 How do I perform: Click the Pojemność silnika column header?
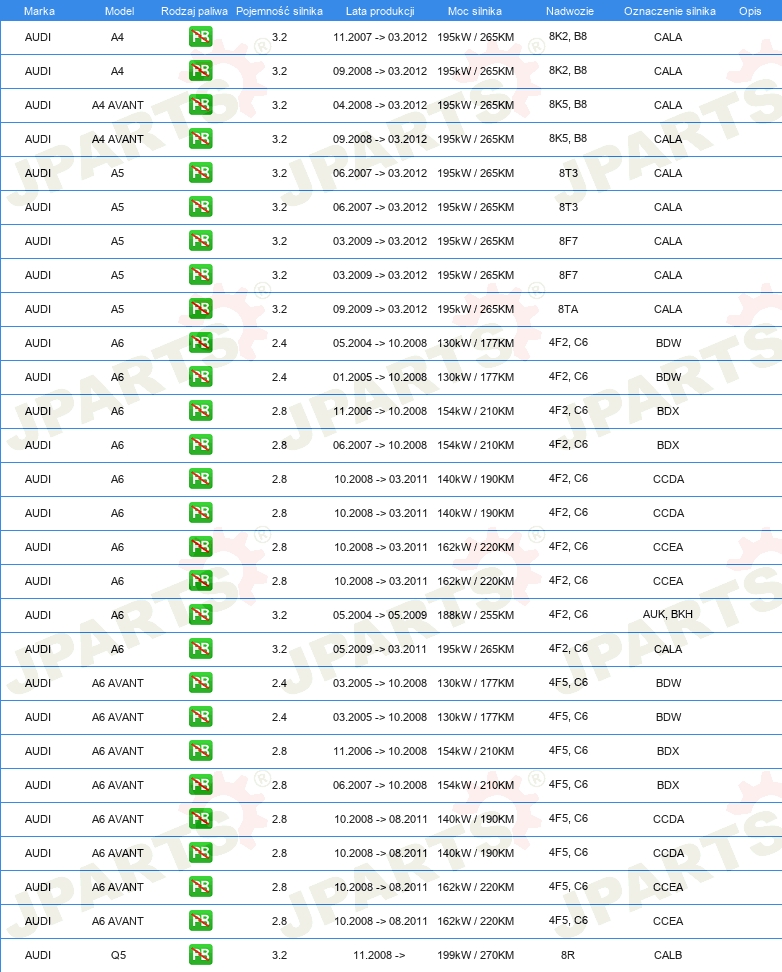pos(279,11)
